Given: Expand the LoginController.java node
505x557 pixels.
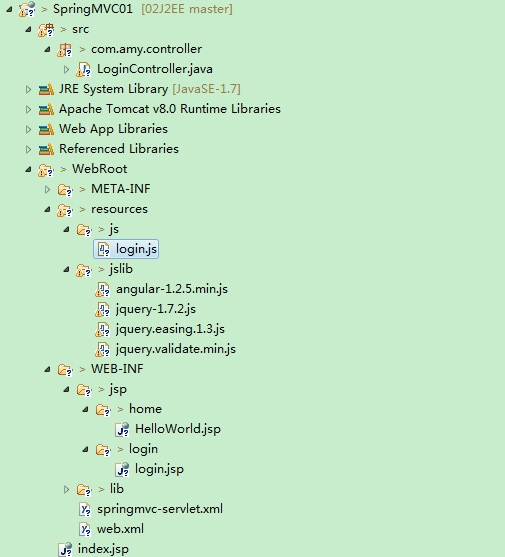Looking at the screenshot, I should [x=66, y=70].
